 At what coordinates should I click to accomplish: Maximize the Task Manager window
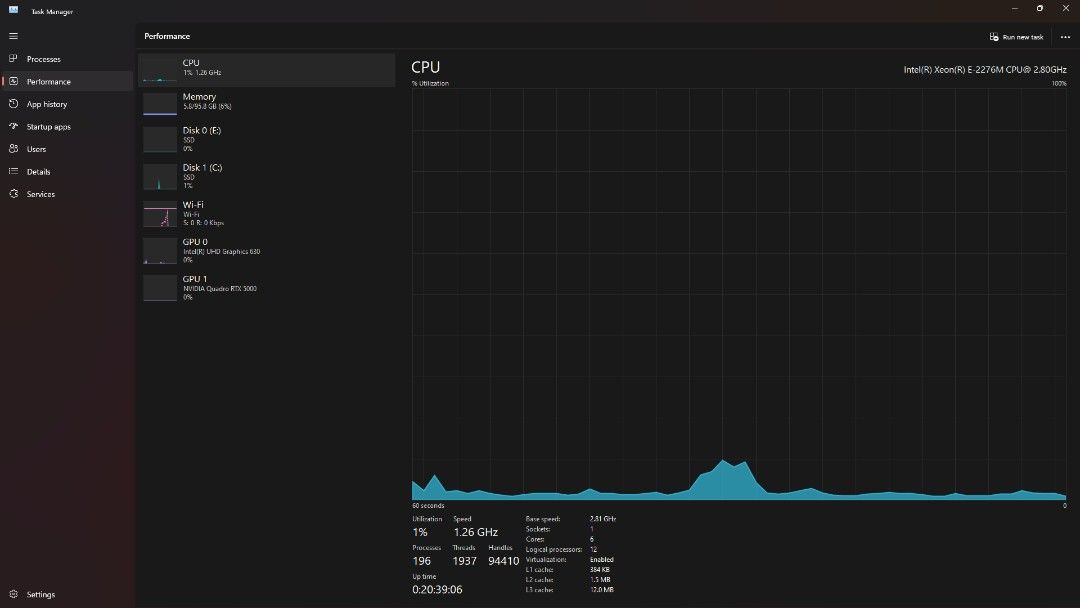pyautogui.click(x=1039, y=9)
